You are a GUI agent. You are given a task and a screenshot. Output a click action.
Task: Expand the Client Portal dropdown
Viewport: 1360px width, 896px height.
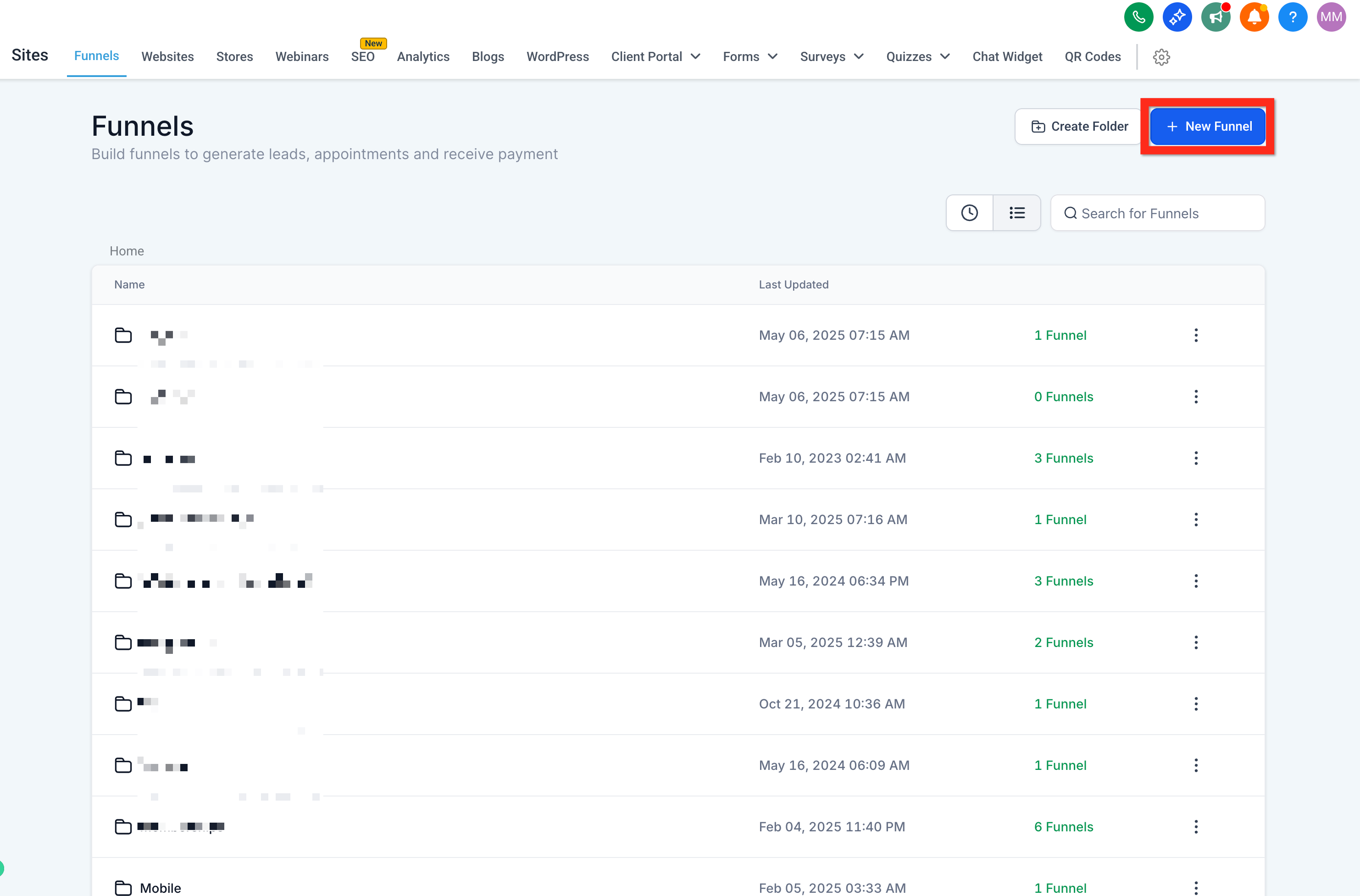click(655, 56)
